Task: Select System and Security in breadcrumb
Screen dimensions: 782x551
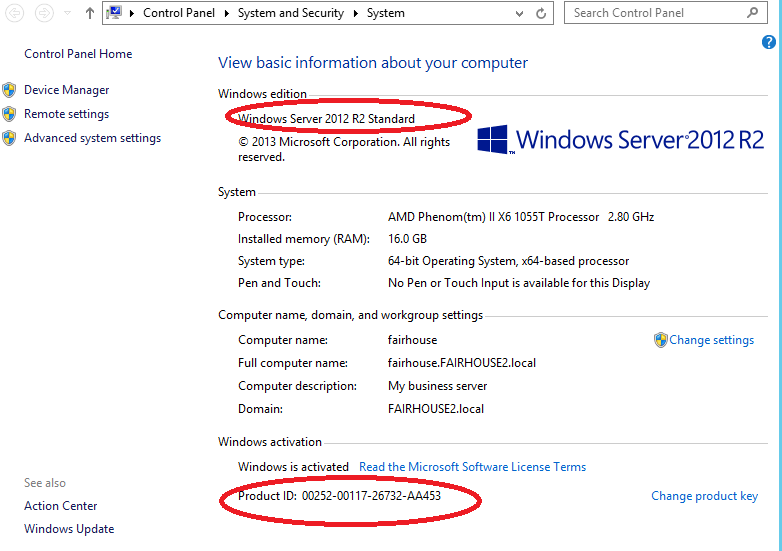Action: coord(291,13)
